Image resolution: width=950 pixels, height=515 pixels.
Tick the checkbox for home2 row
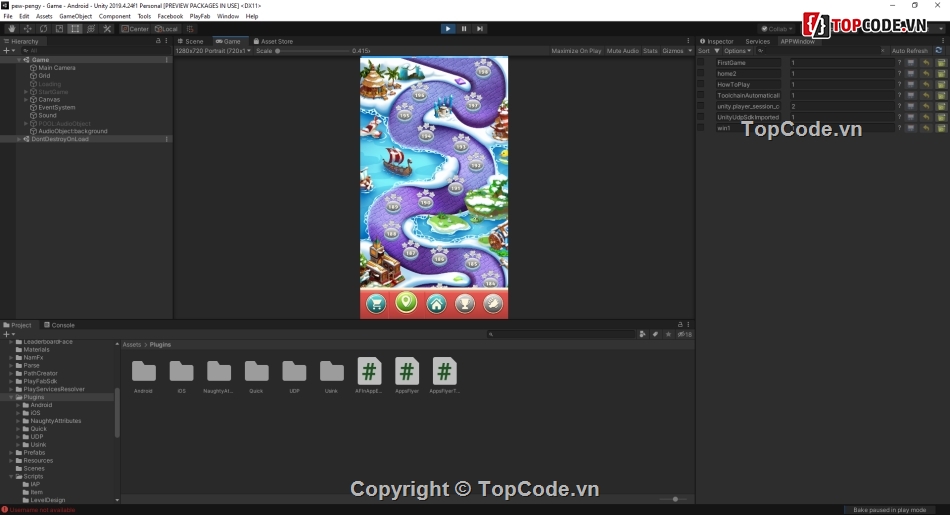[x=701, y=73]
